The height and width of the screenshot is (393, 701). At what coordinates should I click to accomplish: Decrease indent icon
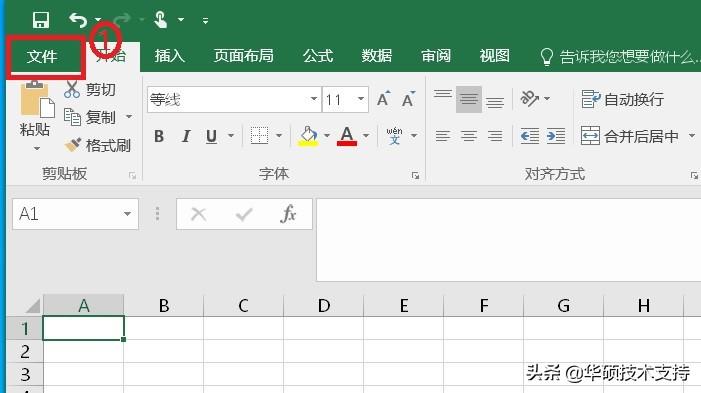(x=530, y=136)
